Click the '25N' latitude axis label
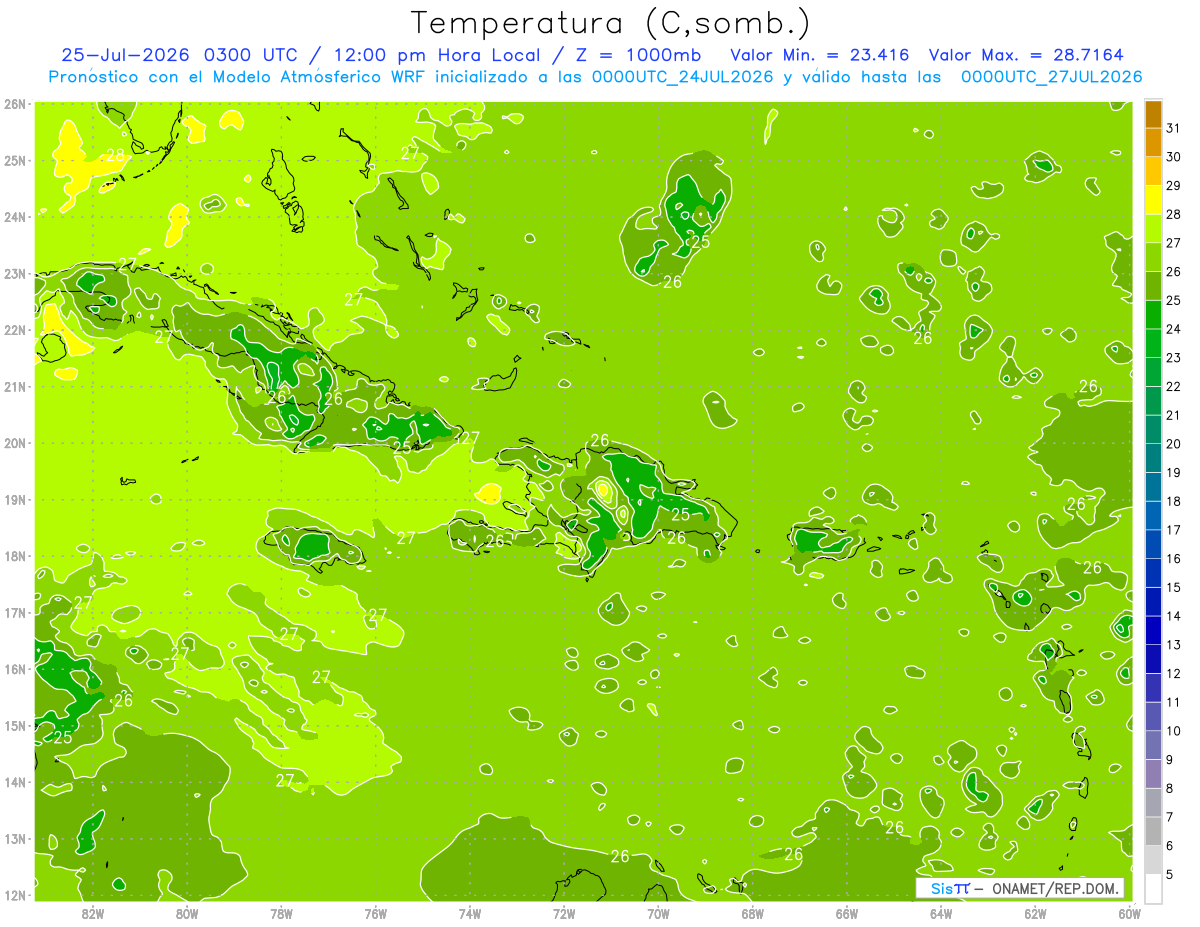 (14, 160)
